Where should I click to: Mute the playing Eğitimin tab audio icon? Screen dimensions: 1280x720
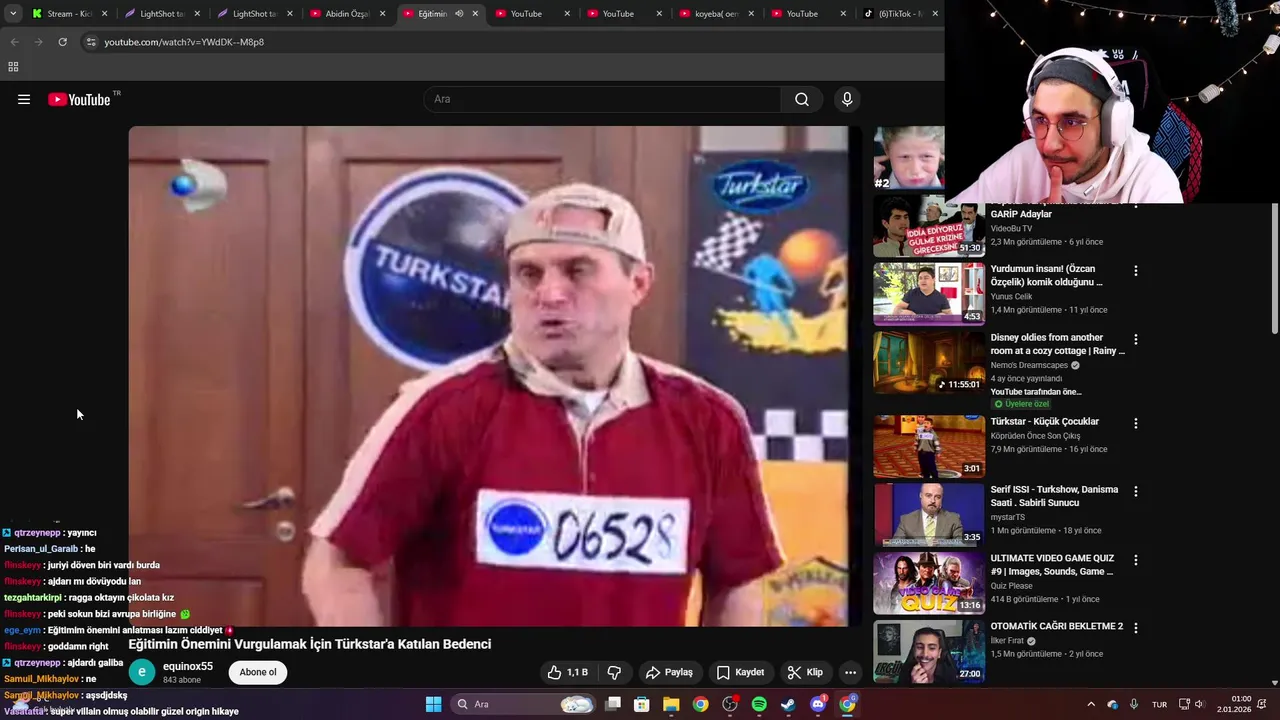click(x=459, y=14)
